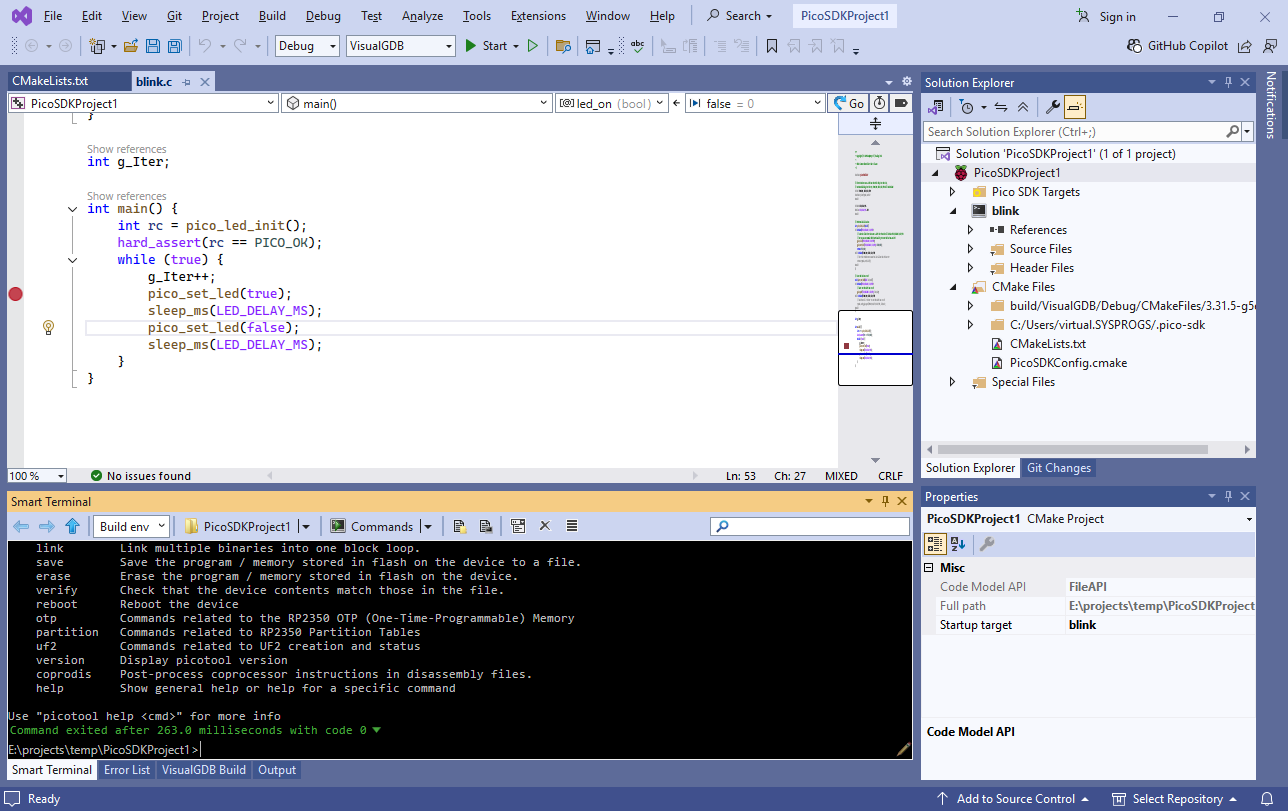Screen dimensions: 1288x812
Task: Click the GitHub Copilot button
Action: point(1178,46)
